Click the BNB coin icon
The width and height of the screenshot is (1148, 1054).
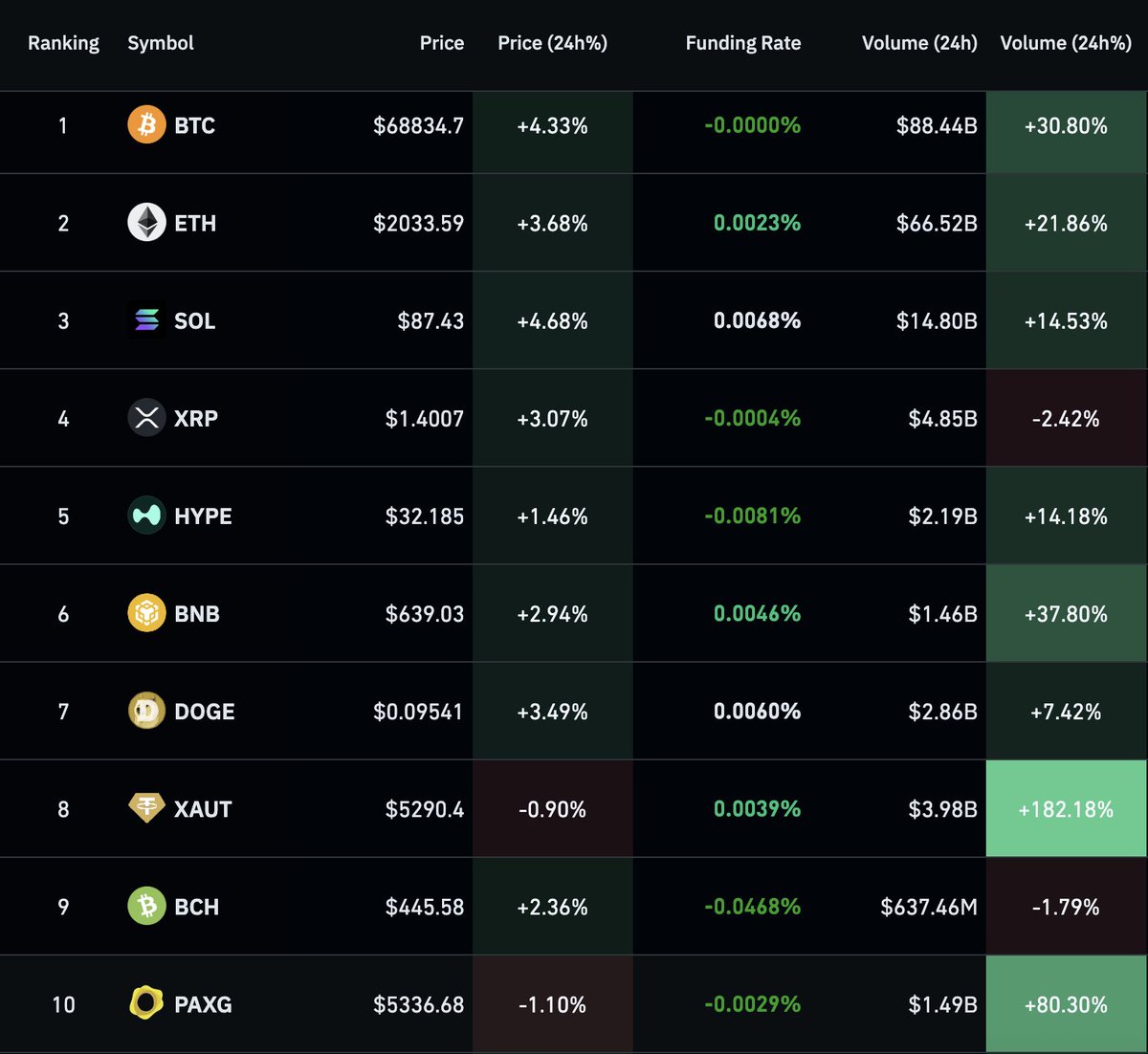pyautogui.click(x=146, y=613)
